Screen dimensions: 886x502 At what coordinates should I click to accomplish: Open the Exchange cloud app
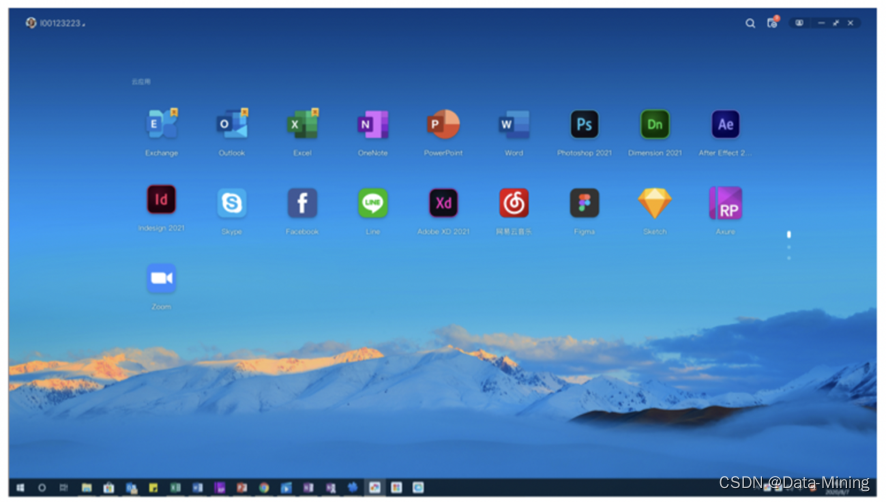162,124
